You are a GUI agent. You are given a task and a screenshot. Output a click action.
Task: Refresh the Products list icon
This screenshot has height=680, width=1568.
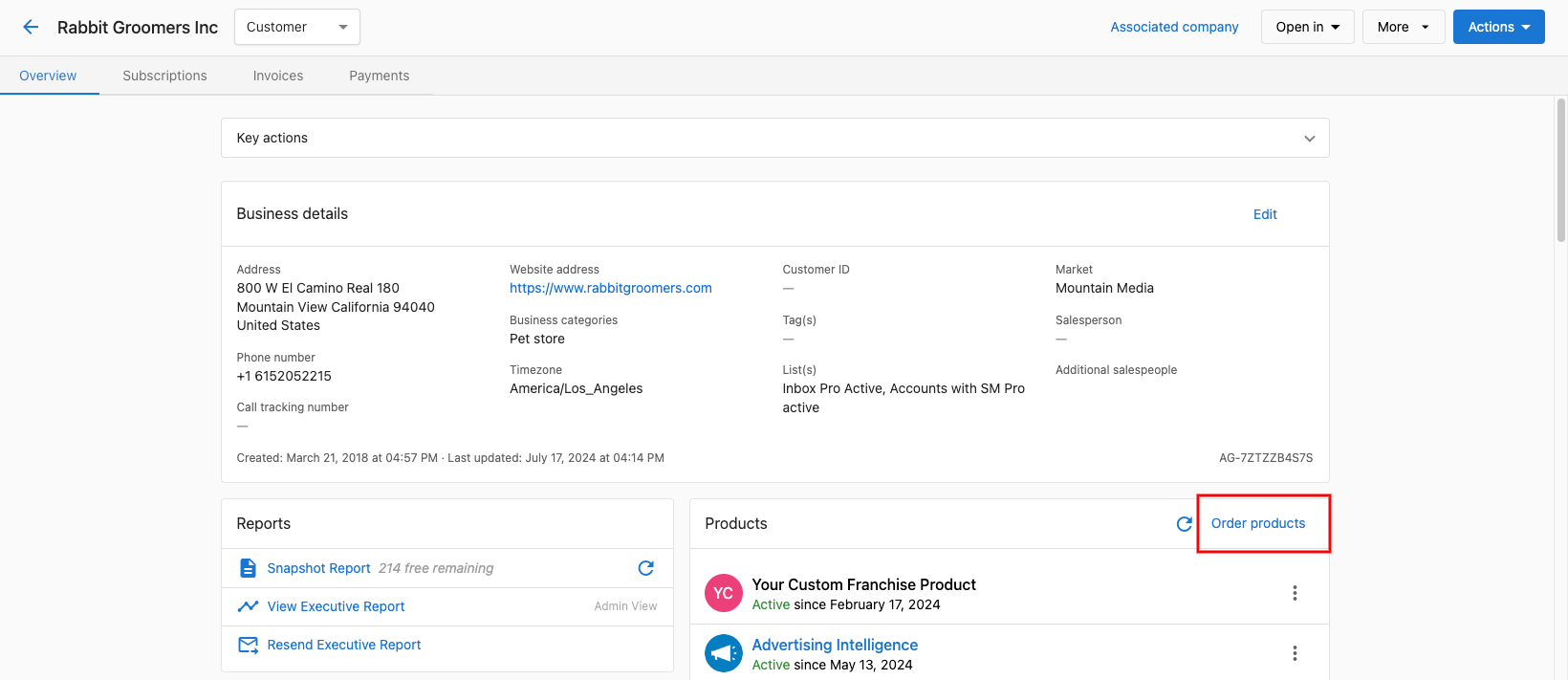1184,524
